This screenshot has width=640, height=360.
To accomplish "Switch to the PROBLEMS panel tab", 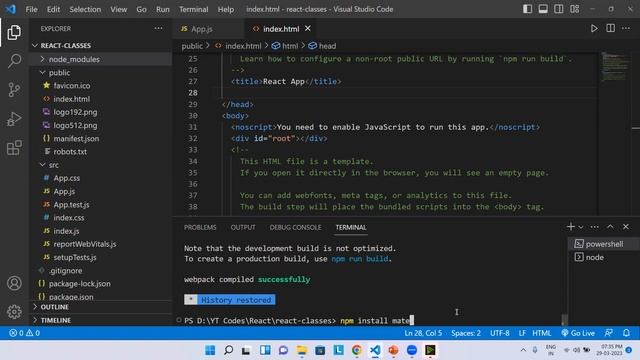I will (200, 227).
